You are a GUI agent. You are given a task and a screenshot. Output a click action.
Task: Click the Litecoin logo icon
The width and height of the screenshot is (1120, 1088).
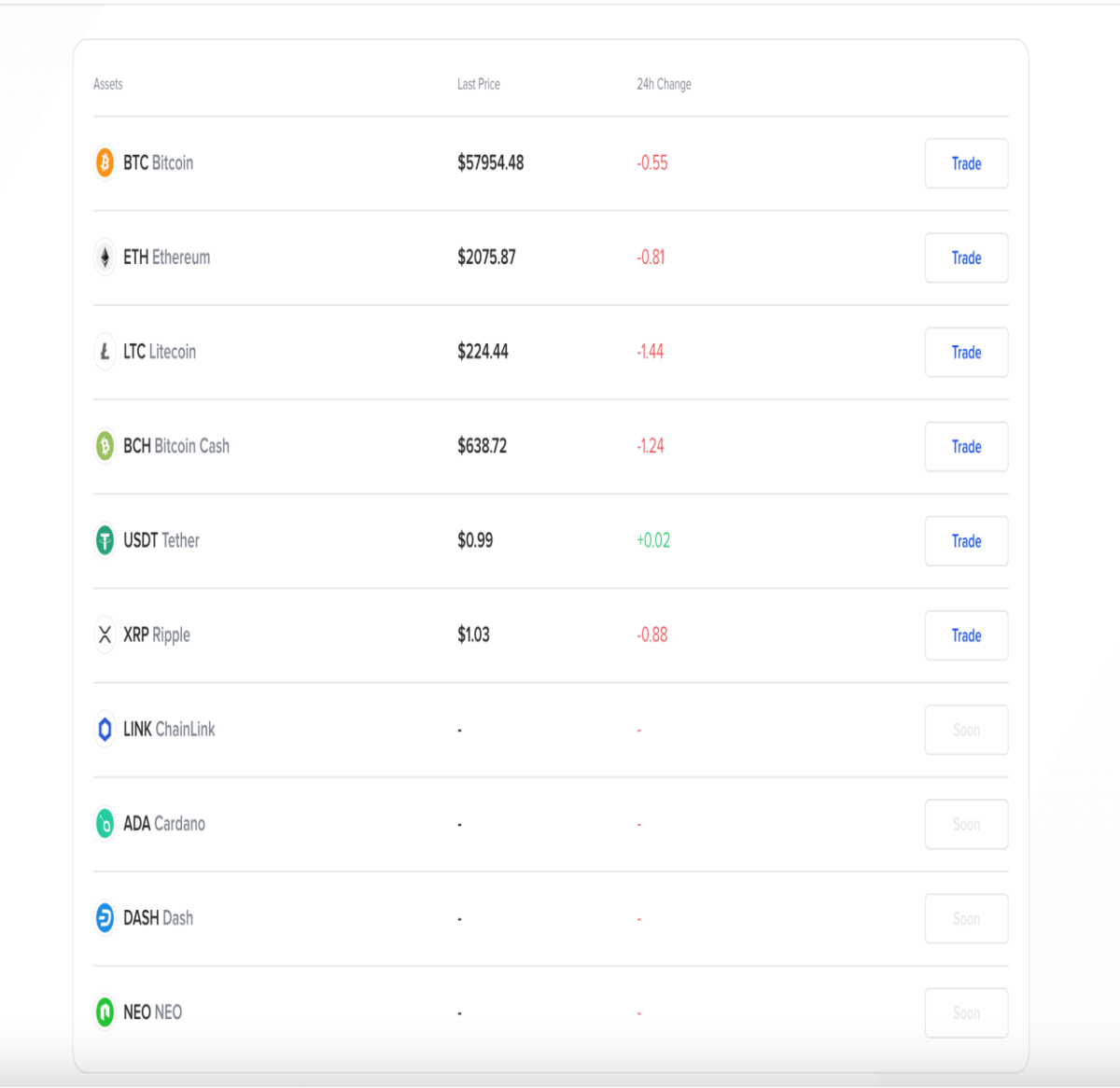coord(105,352)
